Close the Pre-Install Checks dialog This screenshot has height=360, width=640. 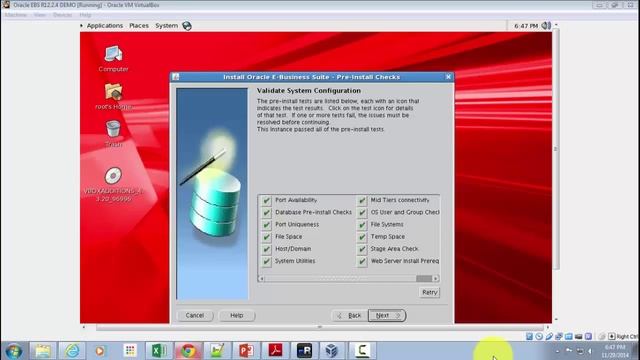click(448, 77)
